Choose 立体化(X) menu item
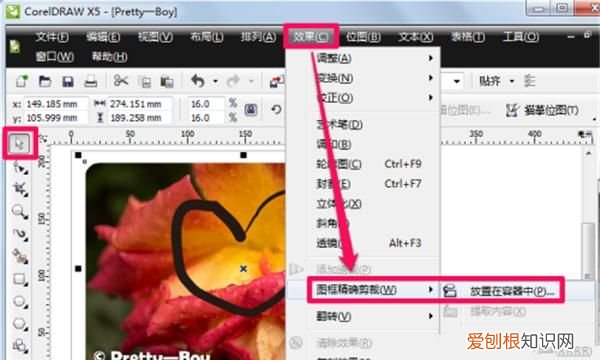Screen dimensions: 600x360 [363, 204]
